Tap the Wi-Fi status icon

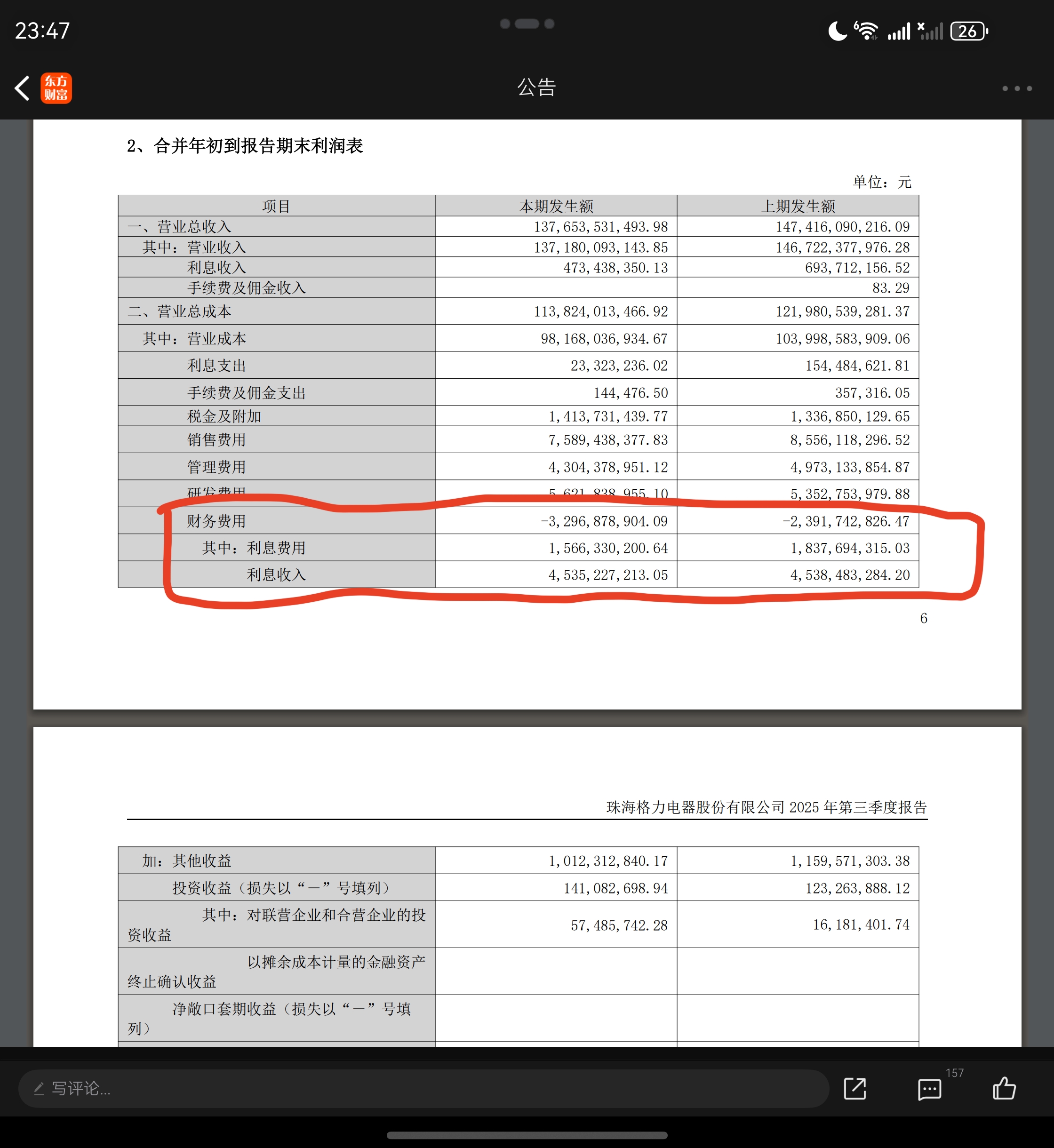click(866, 31)
